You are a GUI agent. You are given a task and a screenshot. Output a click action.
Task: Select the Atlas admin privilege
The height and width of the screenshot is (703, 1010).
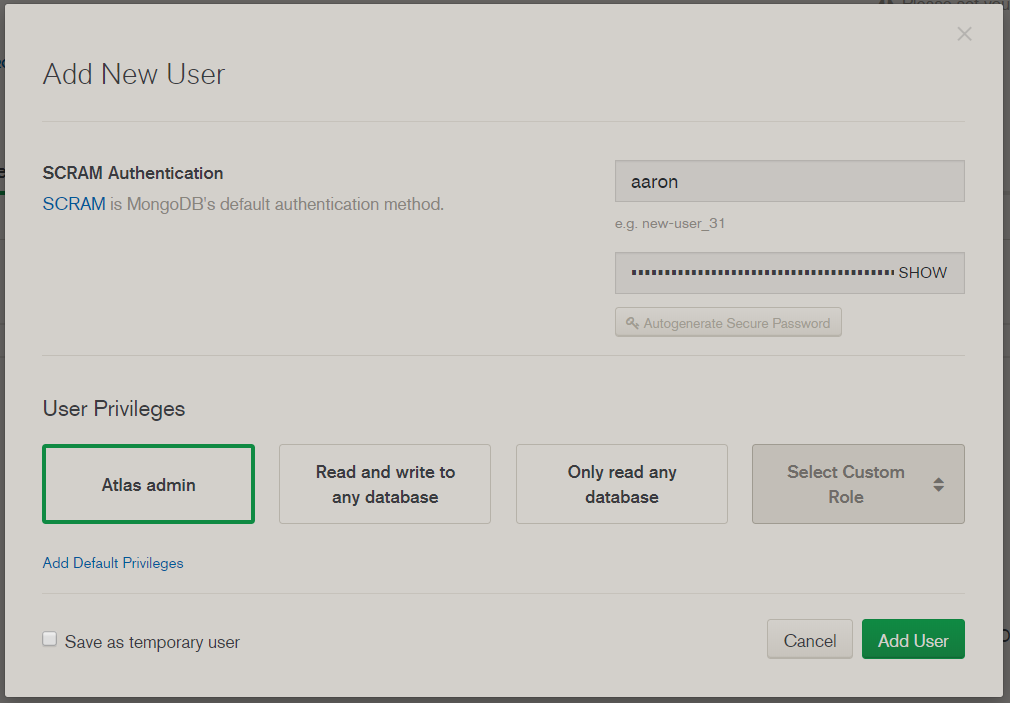point(148,485)
